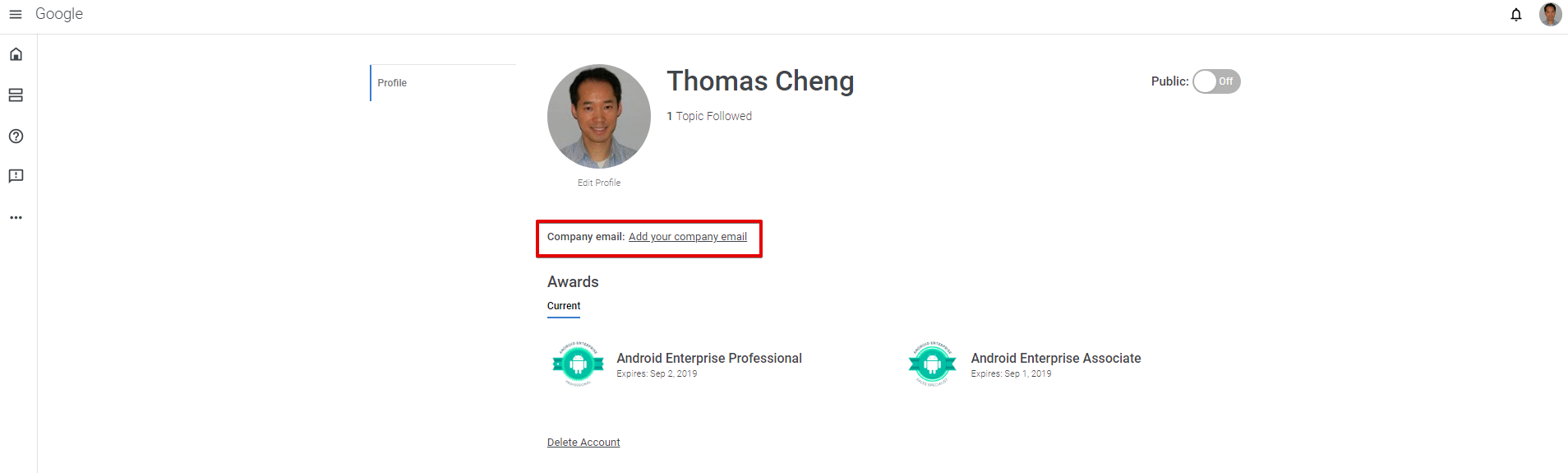This screenshot has width=1568, height=473.
Task: Click the notifications bell icon
Action: [x=1516, y=15]
